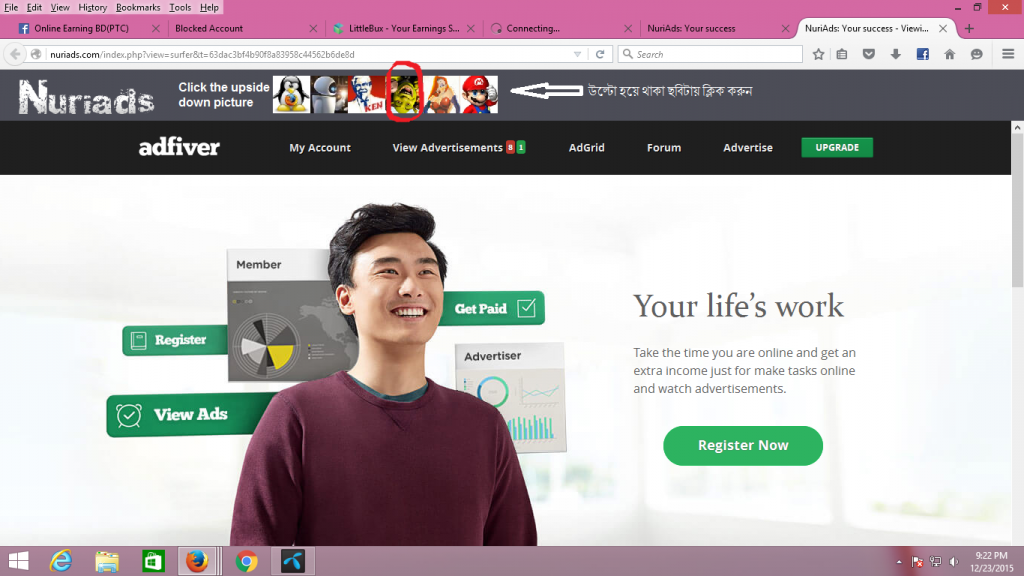1024x576 pixels.
Task: Click the Pocket icon in the toolbar
Action: pos(869,54)
